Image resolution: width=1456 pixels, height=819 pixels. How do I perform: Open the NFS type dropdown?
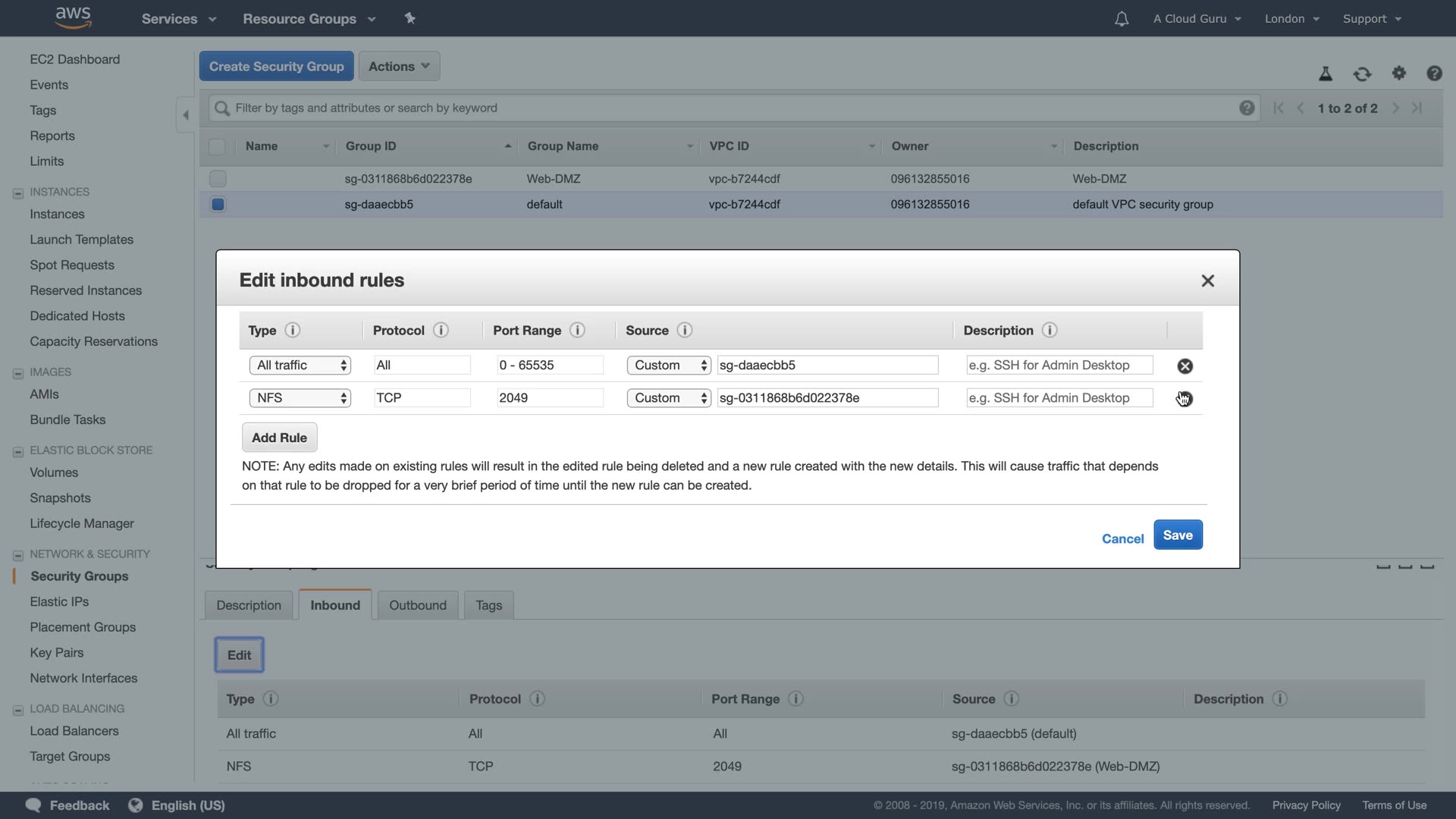point(300,398)
